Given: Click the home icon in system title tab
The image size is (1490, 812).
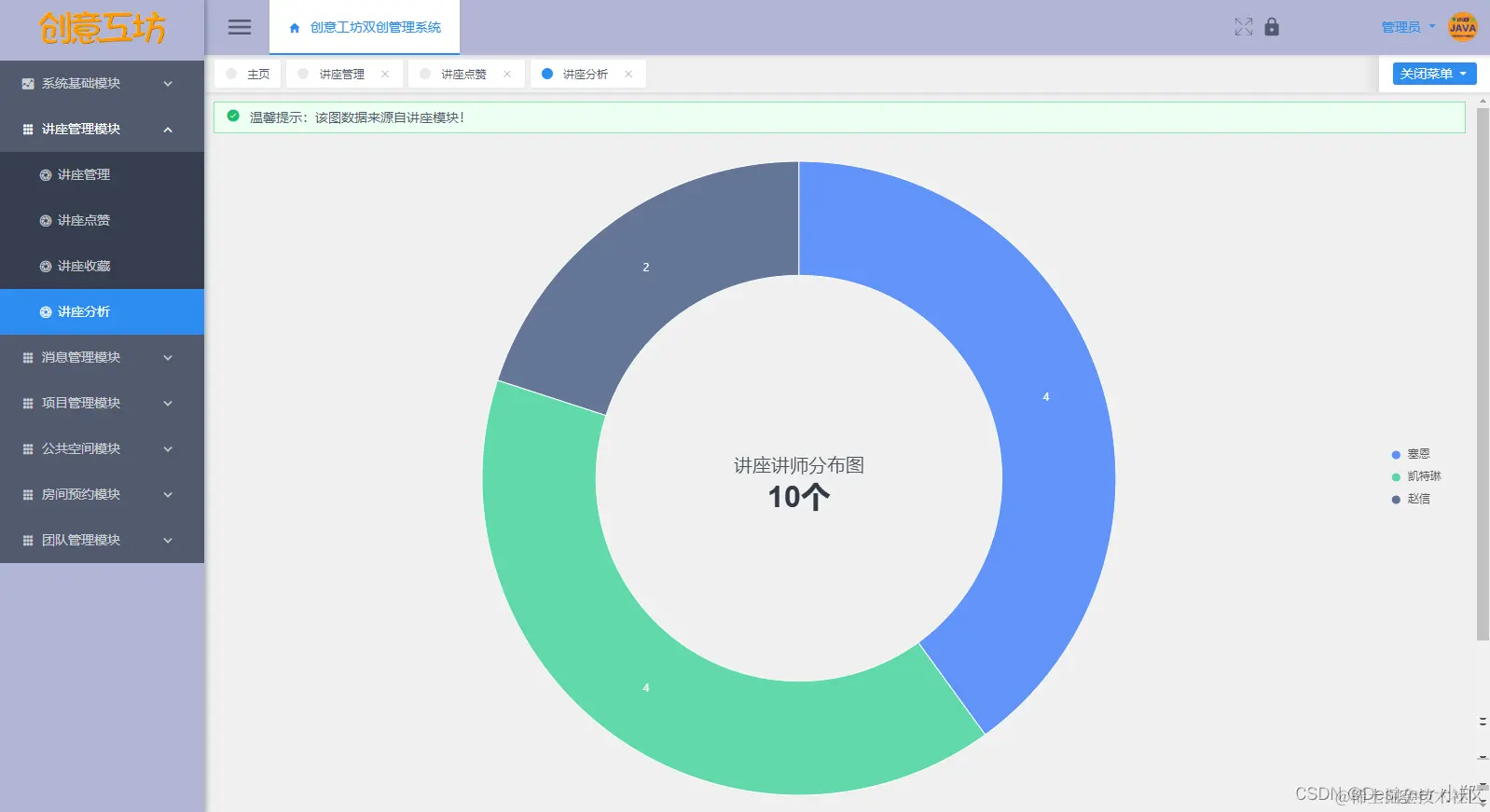Looking at the screenshot, I should (x=295, y=28).
